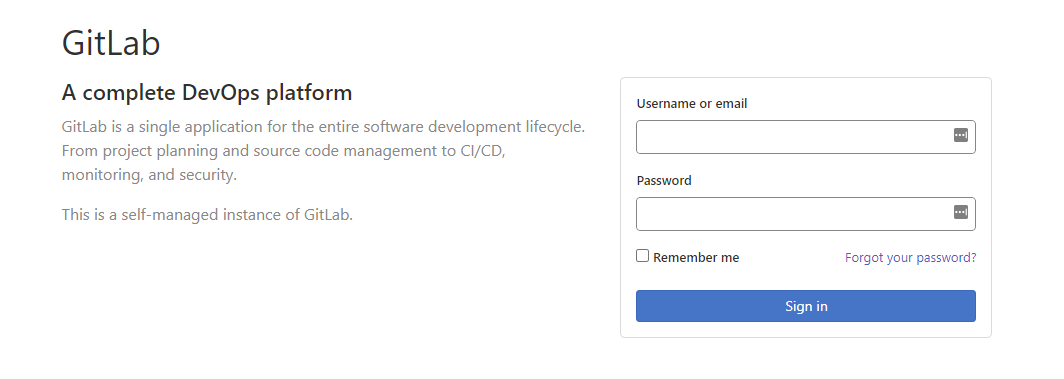Click the monitoring, and security text line
This screenshot has height=379, width=1064.
pyautogui.click(x=149, y=175)
